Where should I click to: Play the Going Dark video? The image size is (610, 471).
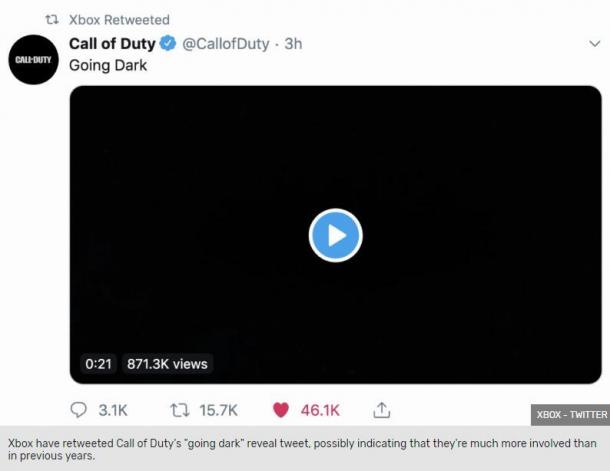coord(336,235)
